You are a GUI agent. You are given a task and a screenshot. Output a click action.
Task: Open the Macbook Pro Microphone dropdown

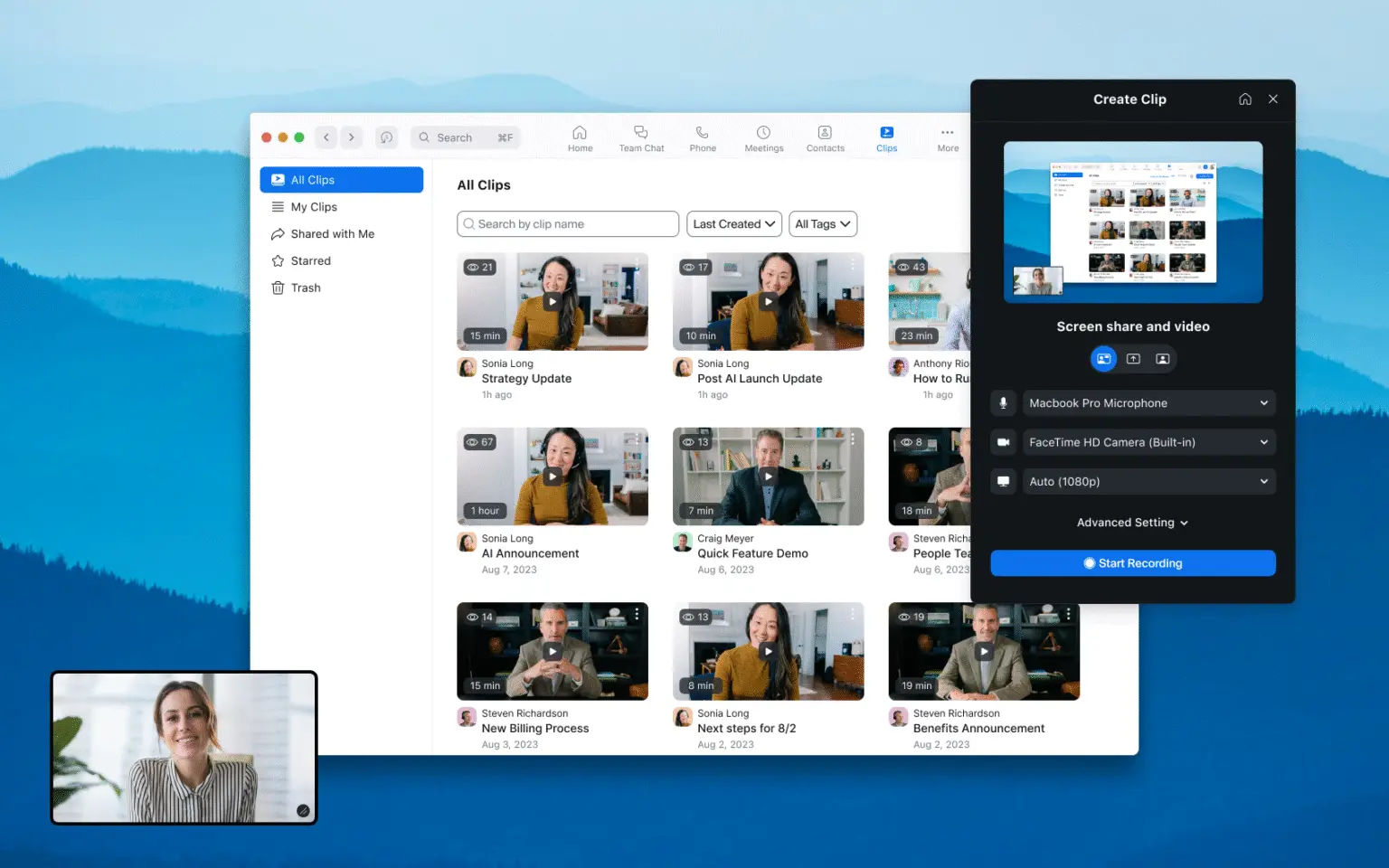[x=1148, y=403]
